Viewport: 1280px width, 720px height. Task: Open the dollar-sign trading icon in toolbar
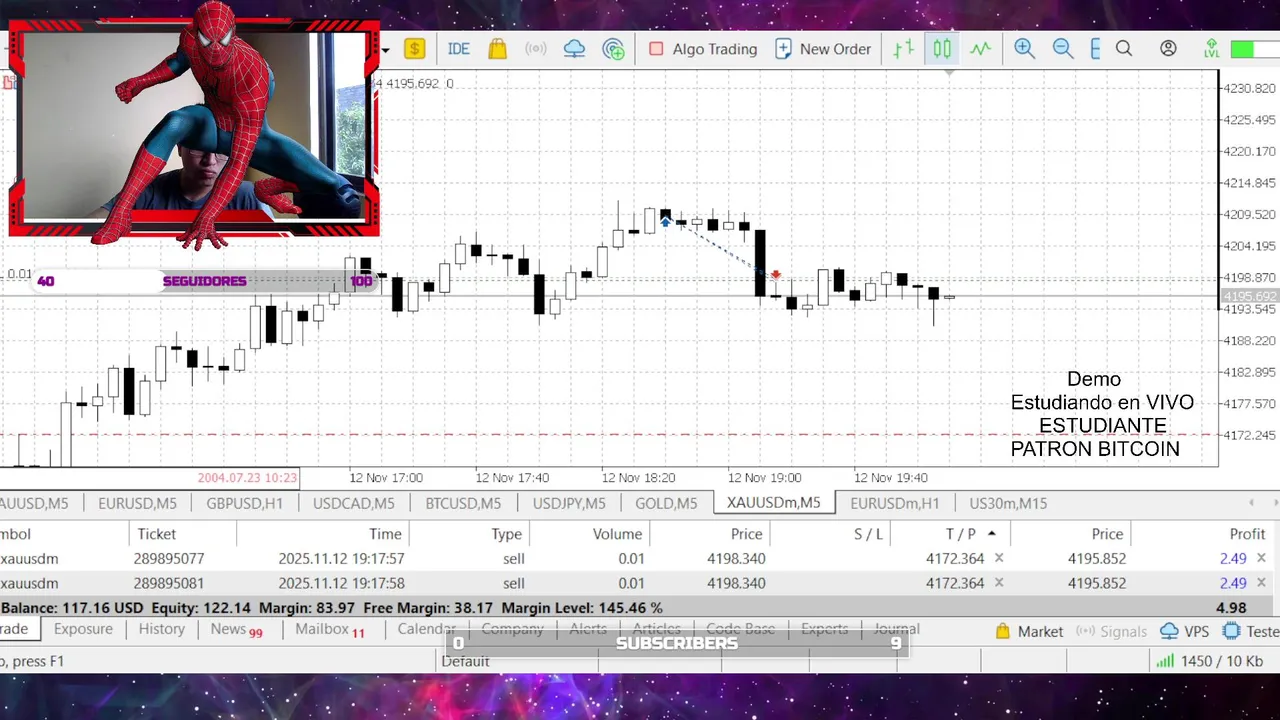pos(414,49)
